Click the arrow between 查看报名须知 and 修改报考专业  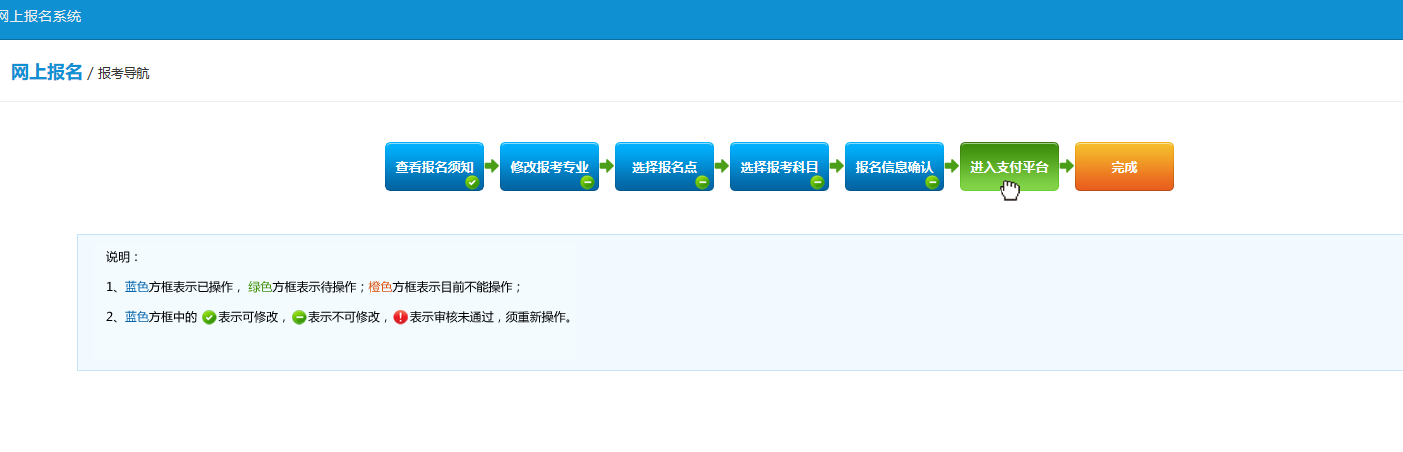point(492,166)
